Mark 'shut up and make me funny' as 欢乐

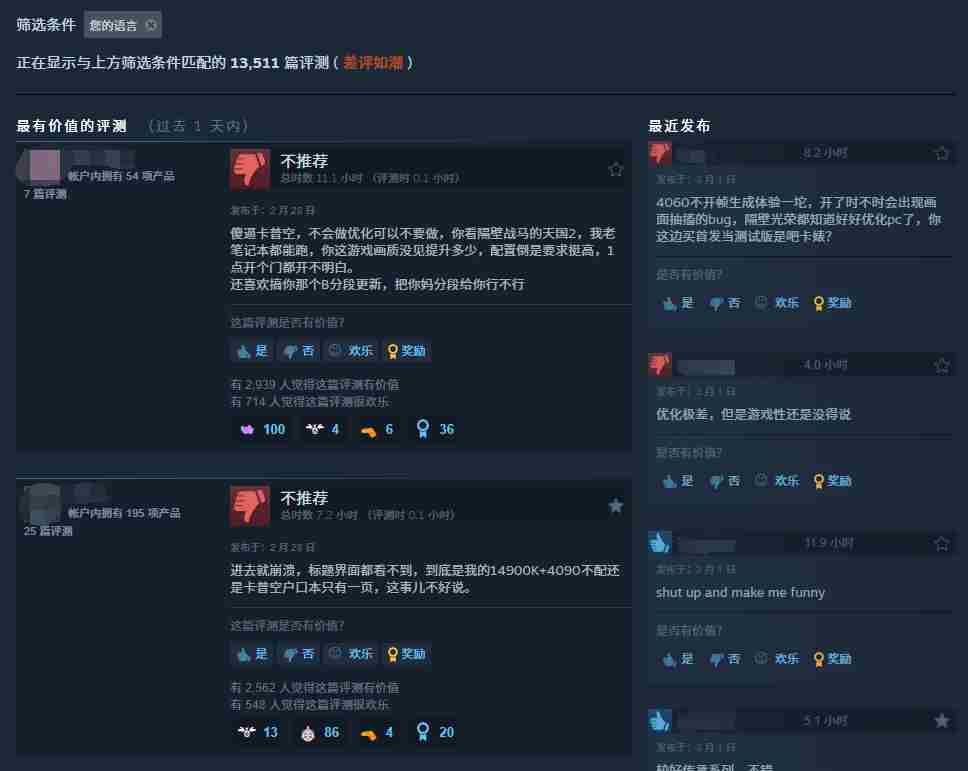[777, 659]
